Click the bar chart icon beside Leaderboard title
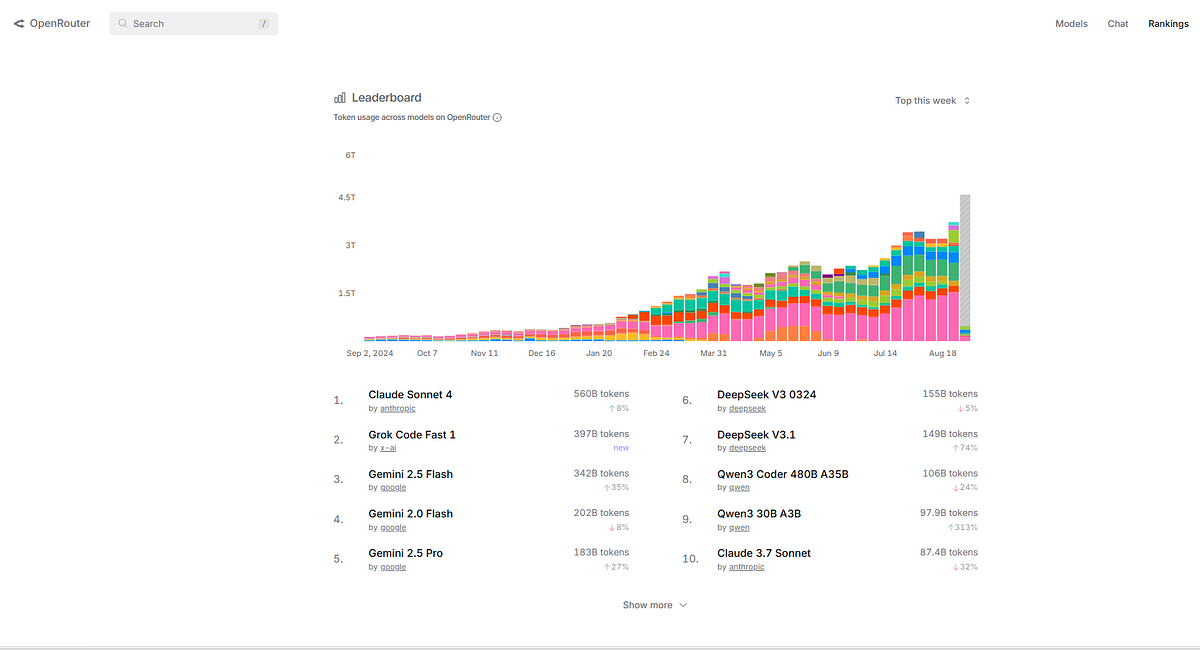Screen dimensions: 1200x650 click(341, 97)
